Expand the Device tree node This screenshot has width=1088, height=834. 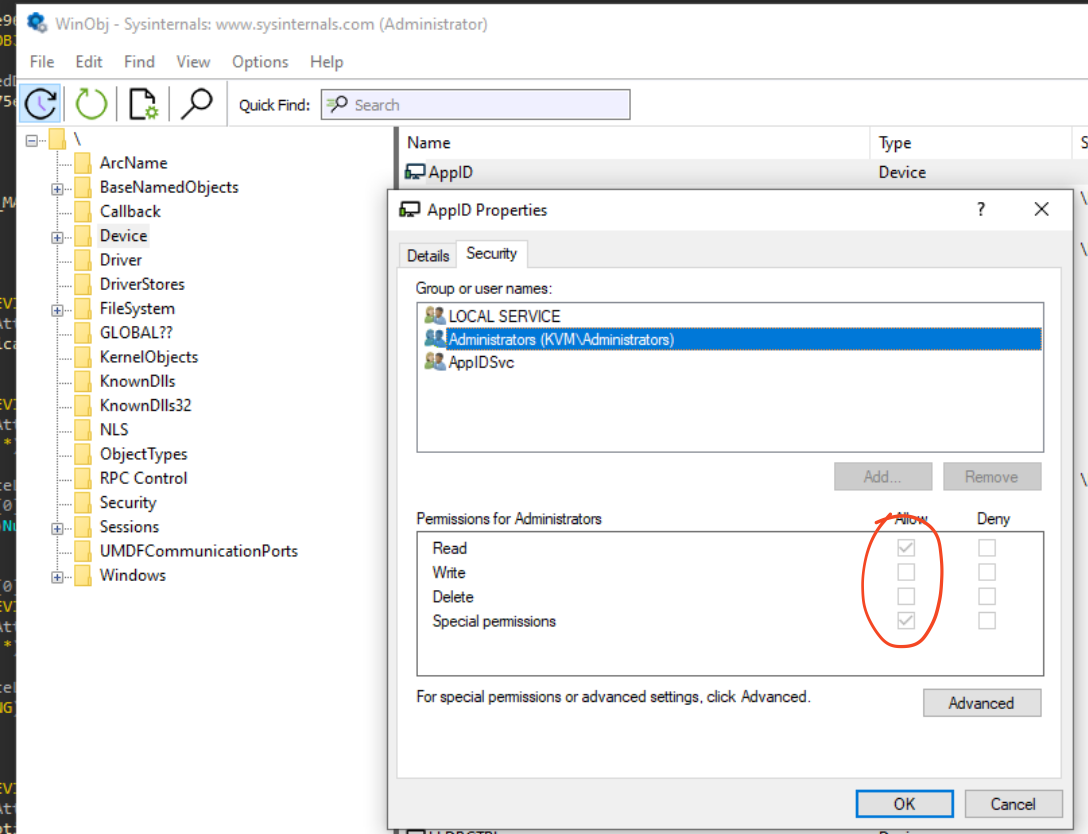tap(57, 237)
